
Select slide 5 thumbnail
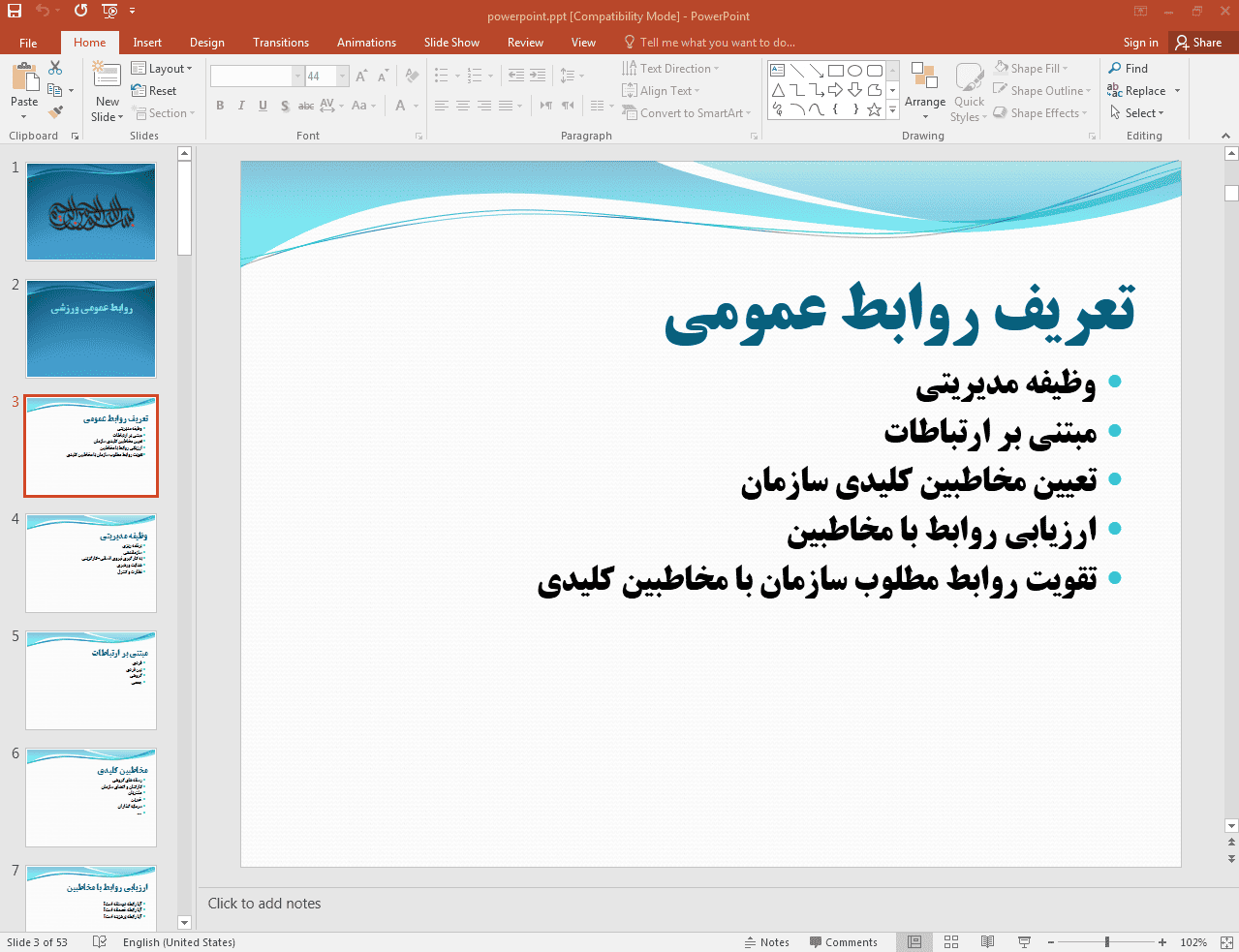[x=91, y=680]
